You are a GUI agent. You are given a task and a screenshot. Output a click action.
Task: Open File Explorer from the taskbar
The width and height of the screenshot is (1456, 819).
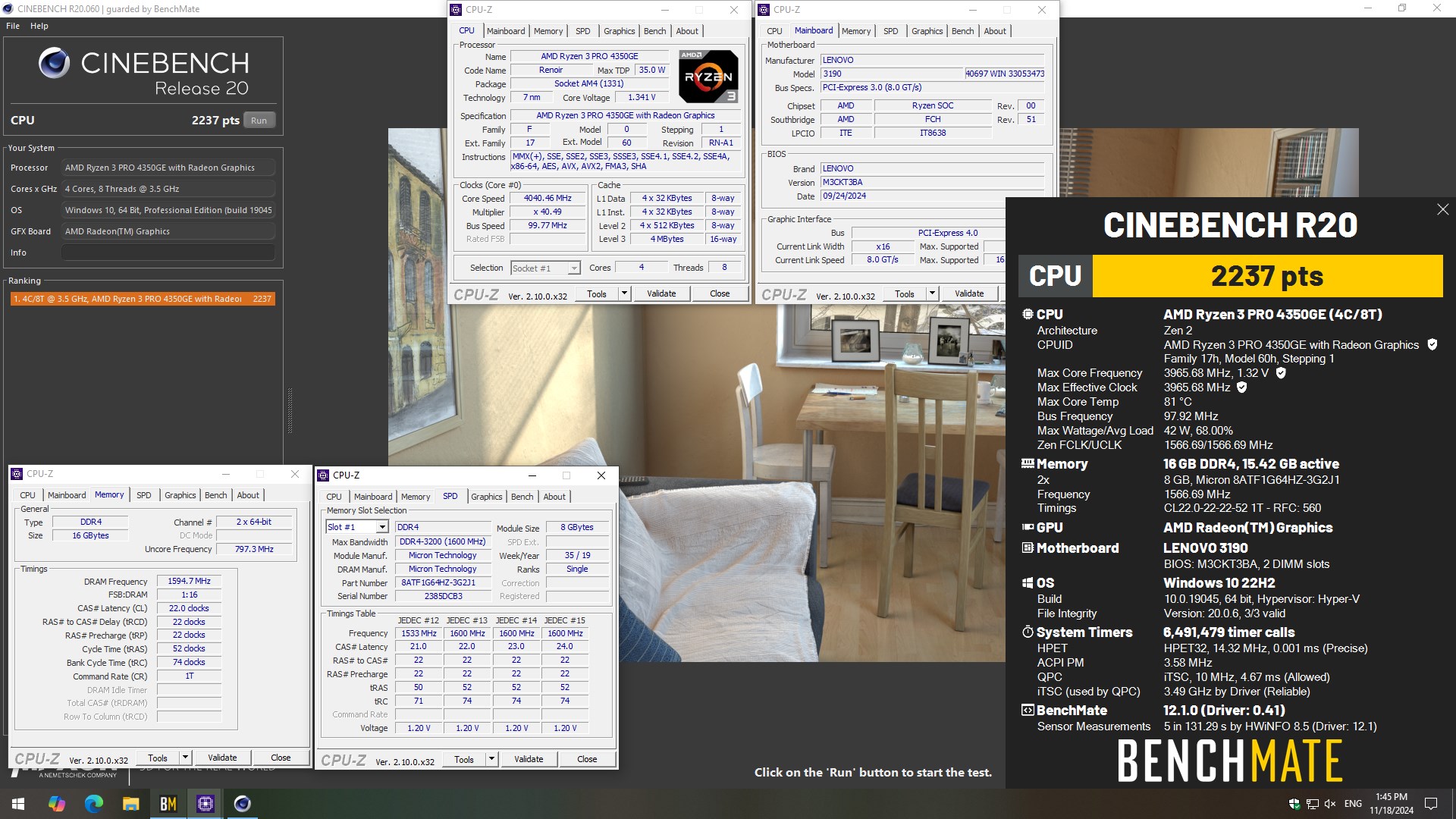[131, 804]
